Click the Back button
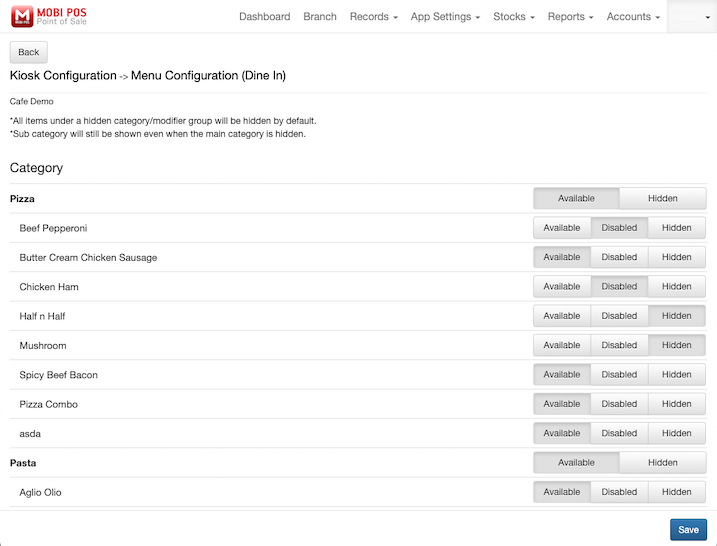717x546 pixels. pos(29,52)
